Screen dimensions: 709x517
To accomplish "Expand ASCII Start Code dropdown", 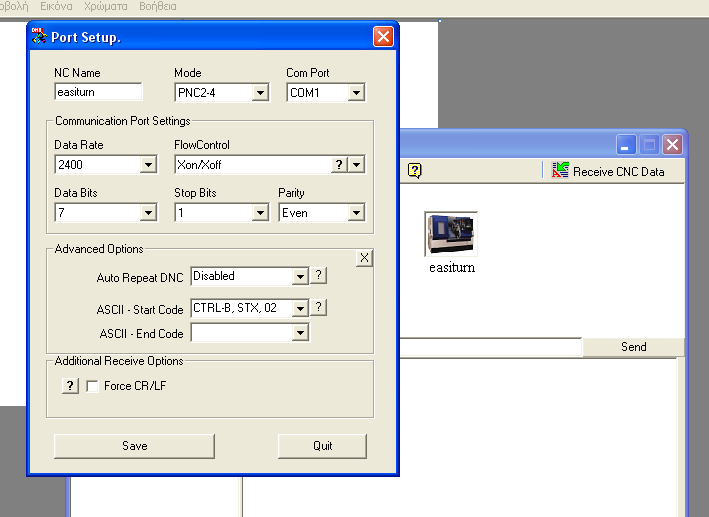I will pos(300,308).
